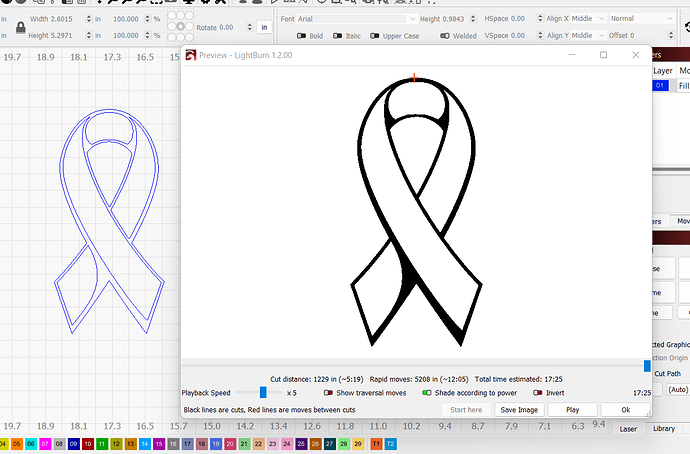Pick the cyan 06 palette color

point(31,444)
